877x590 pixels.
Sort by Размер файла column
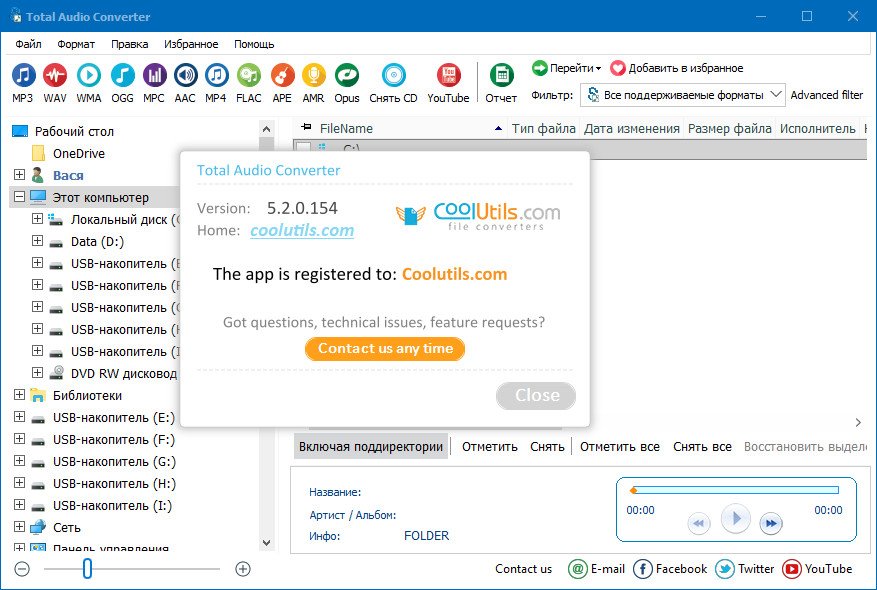[730, 129]
